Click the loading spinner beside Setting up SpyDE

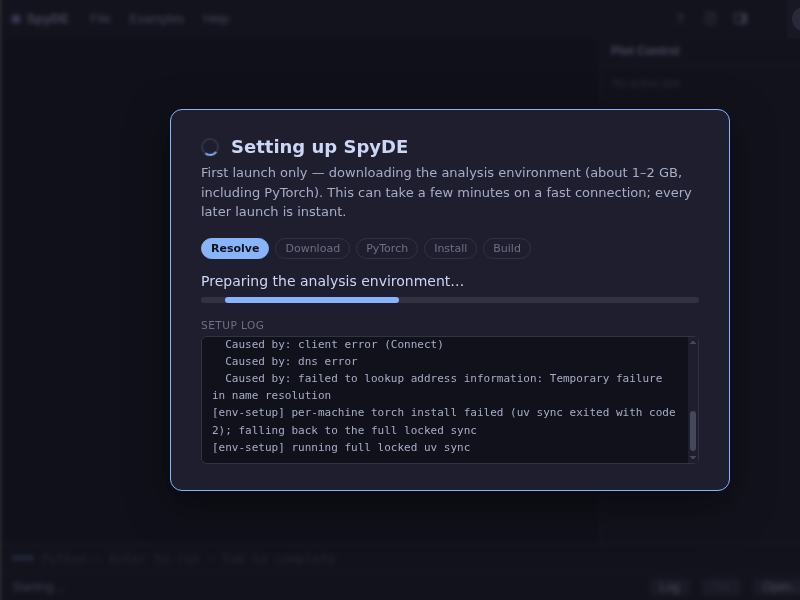tap(210, 147)
